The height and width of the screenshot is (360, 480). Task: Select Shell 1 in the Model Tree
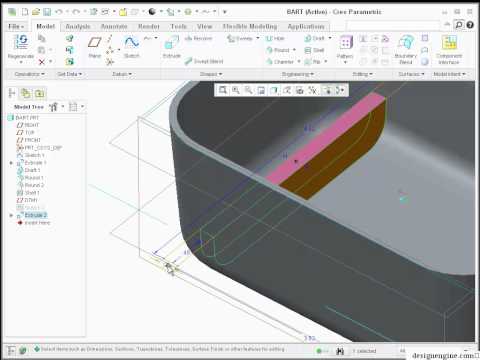pyautogui.click(x=28, y=193)
